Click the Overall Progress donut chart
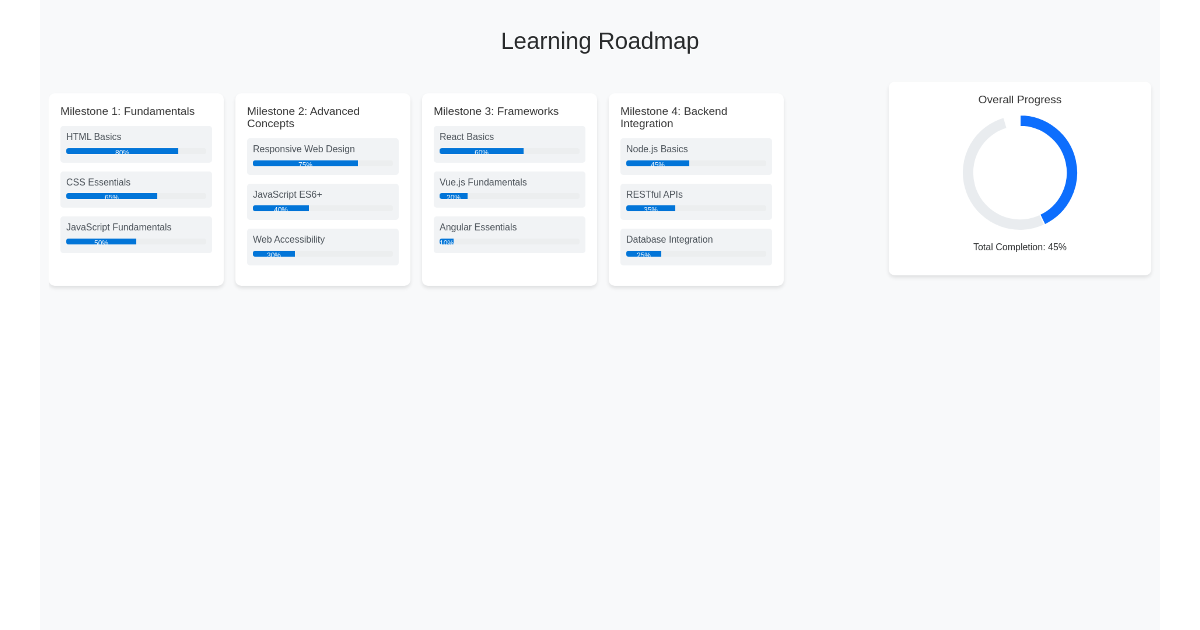 (x=1020, y=172)
